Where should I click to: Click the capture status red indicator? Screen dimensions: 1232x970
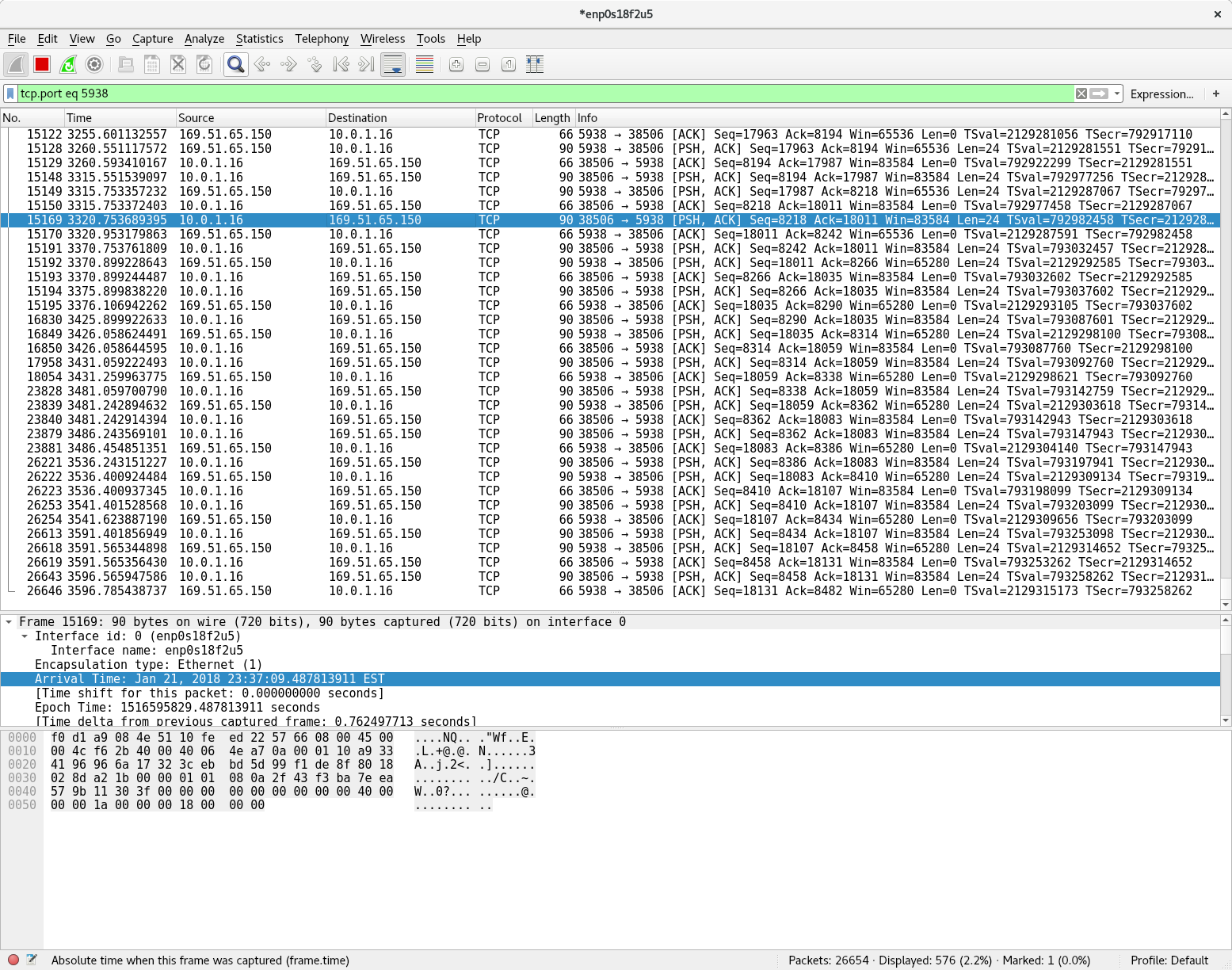[13, 960]
